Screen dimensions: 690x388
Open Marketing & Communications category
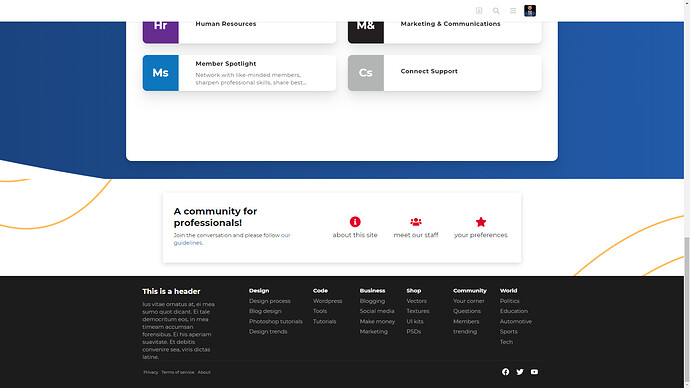pos(450,24)
